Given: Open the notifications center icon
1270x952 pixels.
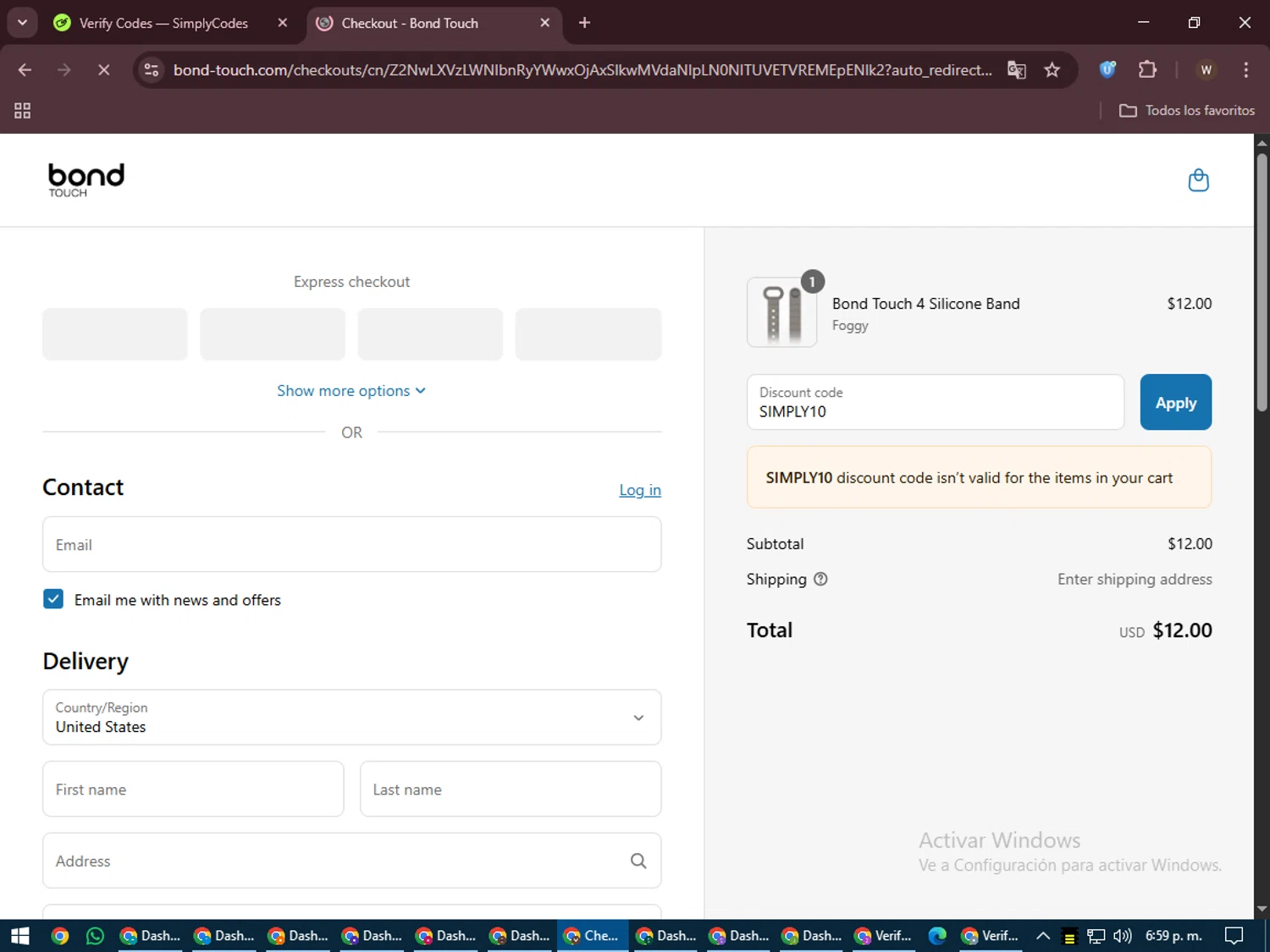Looking at the screenshot, I should 1234,936.
